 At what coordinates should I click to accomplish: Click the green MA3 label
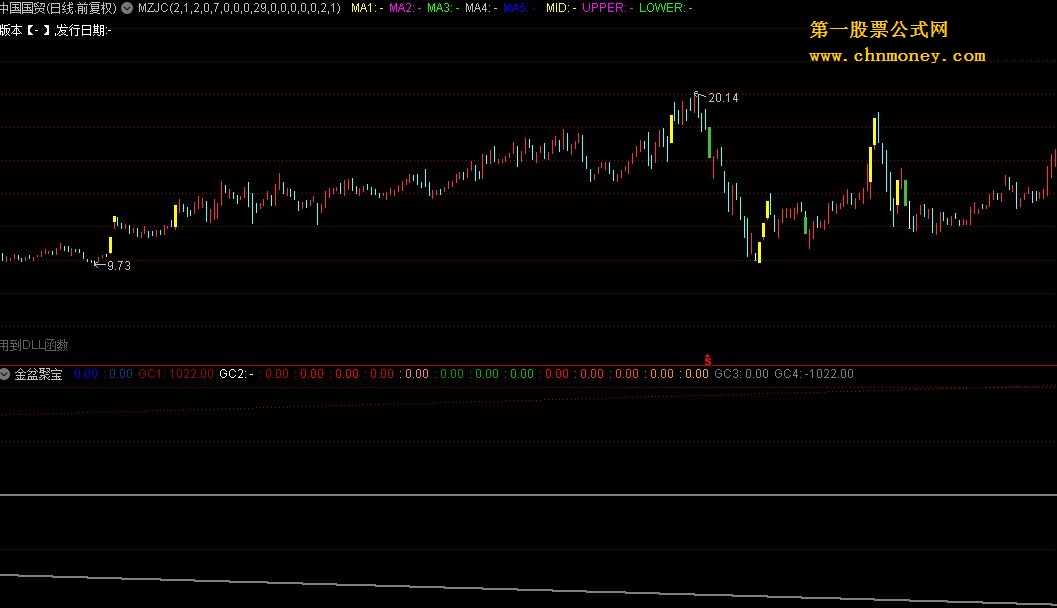pyautogui.click(x=443, y=8)
